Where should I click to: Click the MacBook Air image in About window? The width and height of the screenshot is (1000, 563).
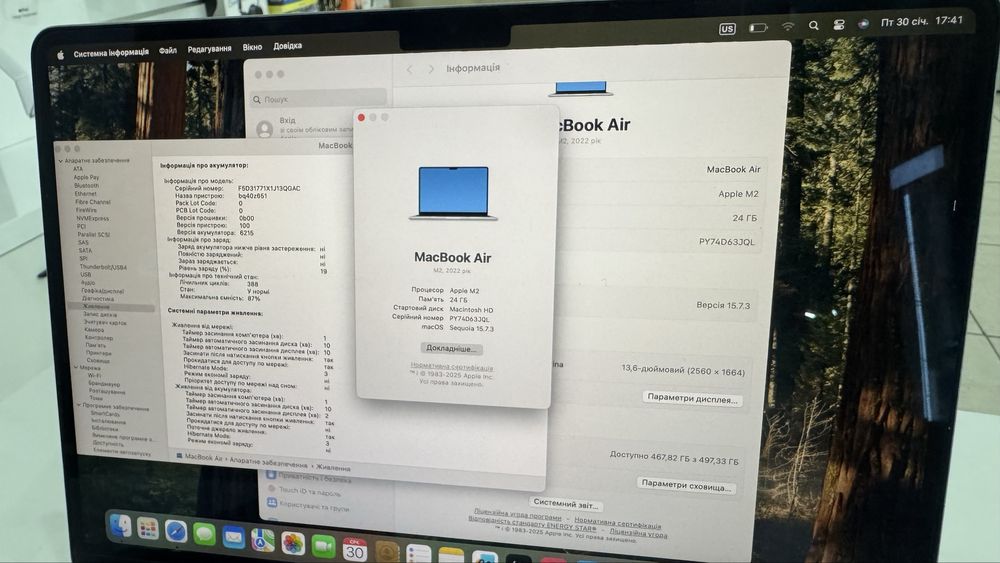pos(453,193)
